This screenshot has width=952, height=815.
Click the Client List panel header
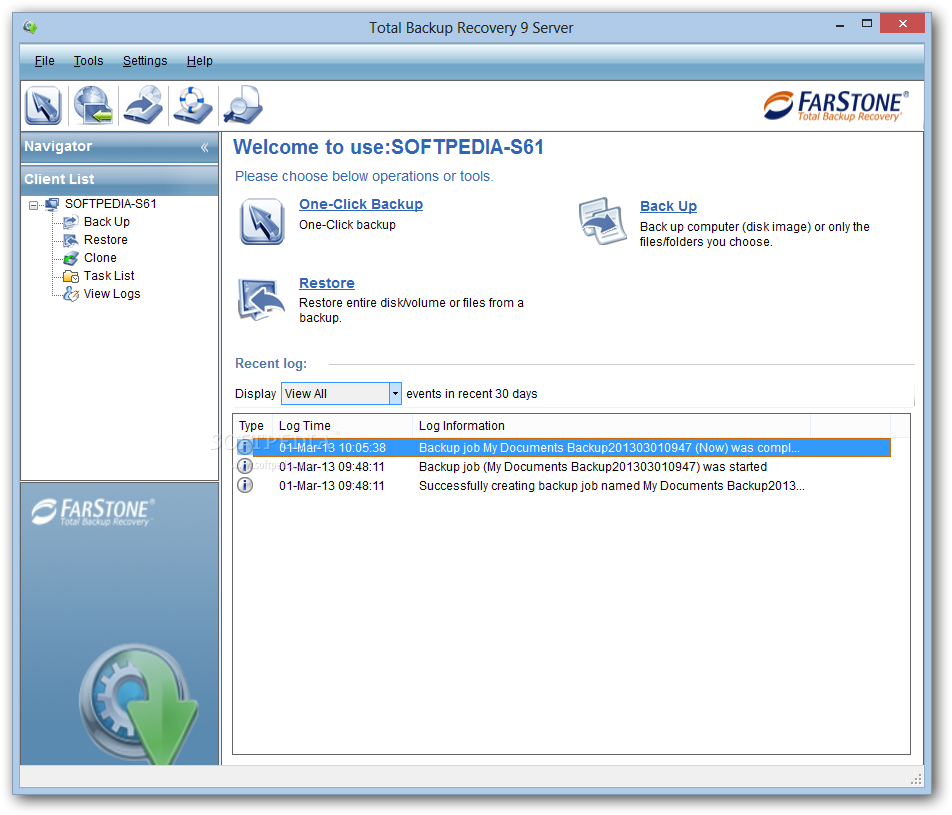pos(120,180)
